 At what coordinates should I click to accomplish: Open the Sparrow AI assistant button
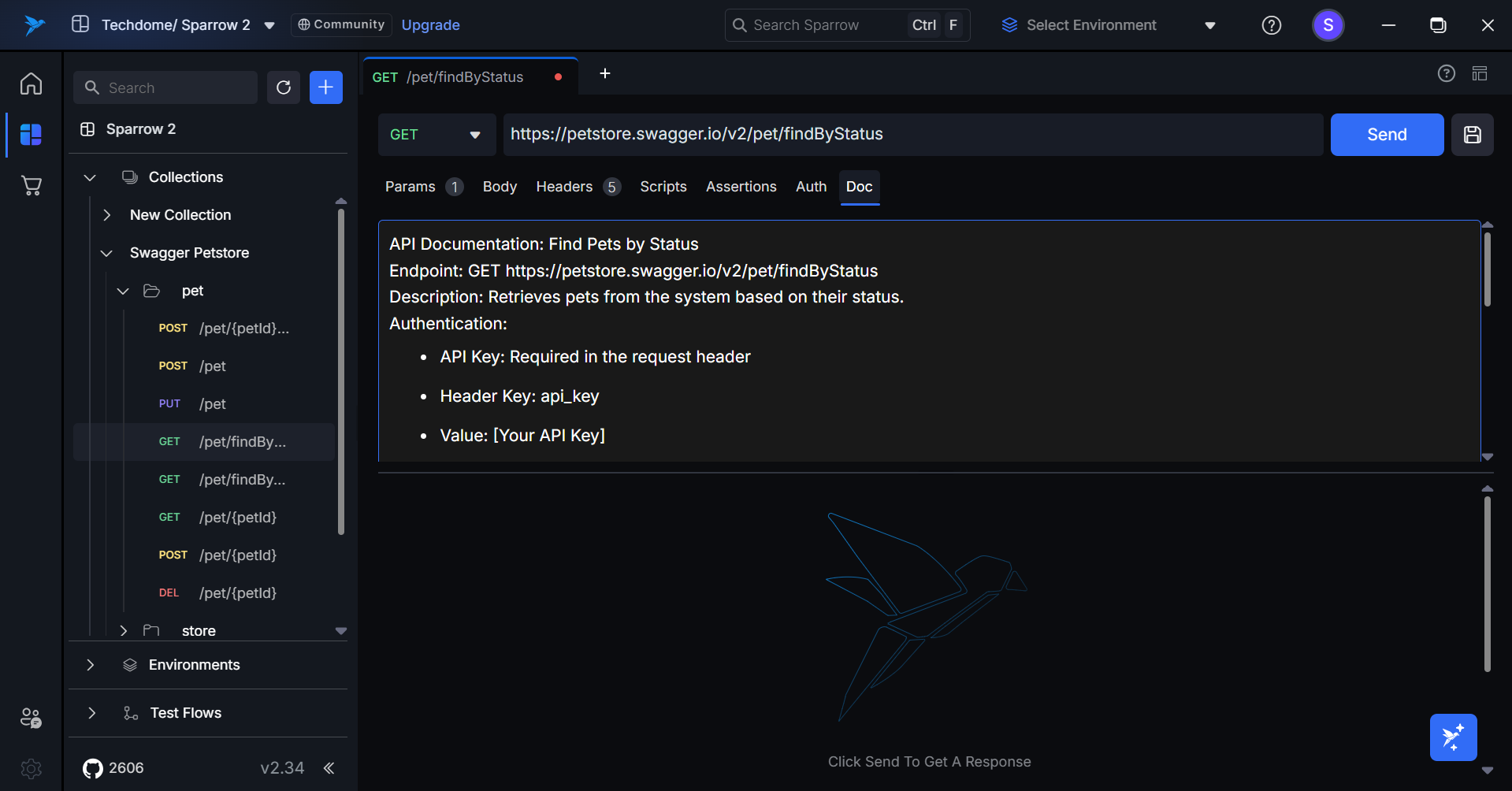1453,737
